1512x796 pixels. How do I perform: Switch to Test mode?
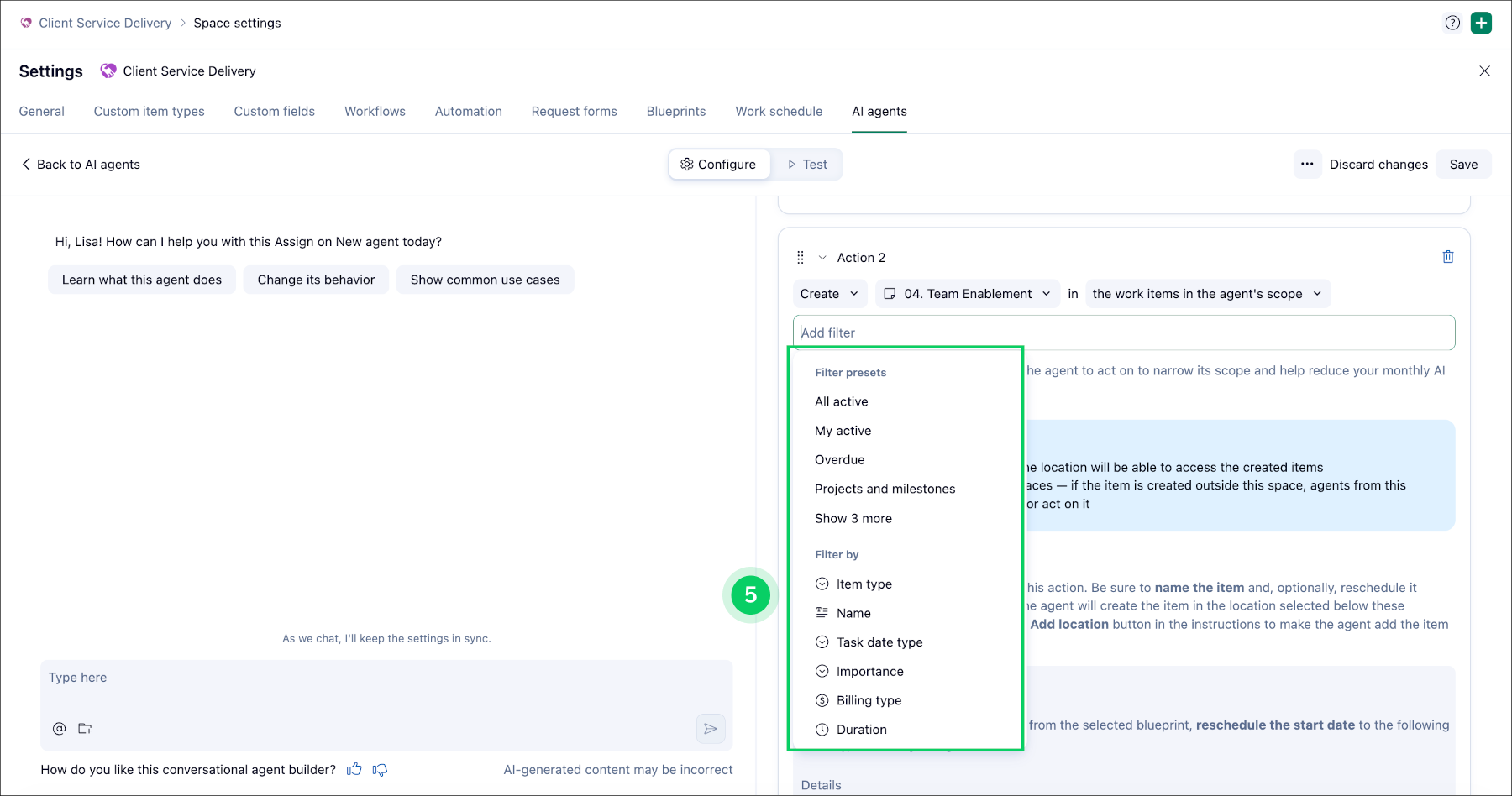807,165
